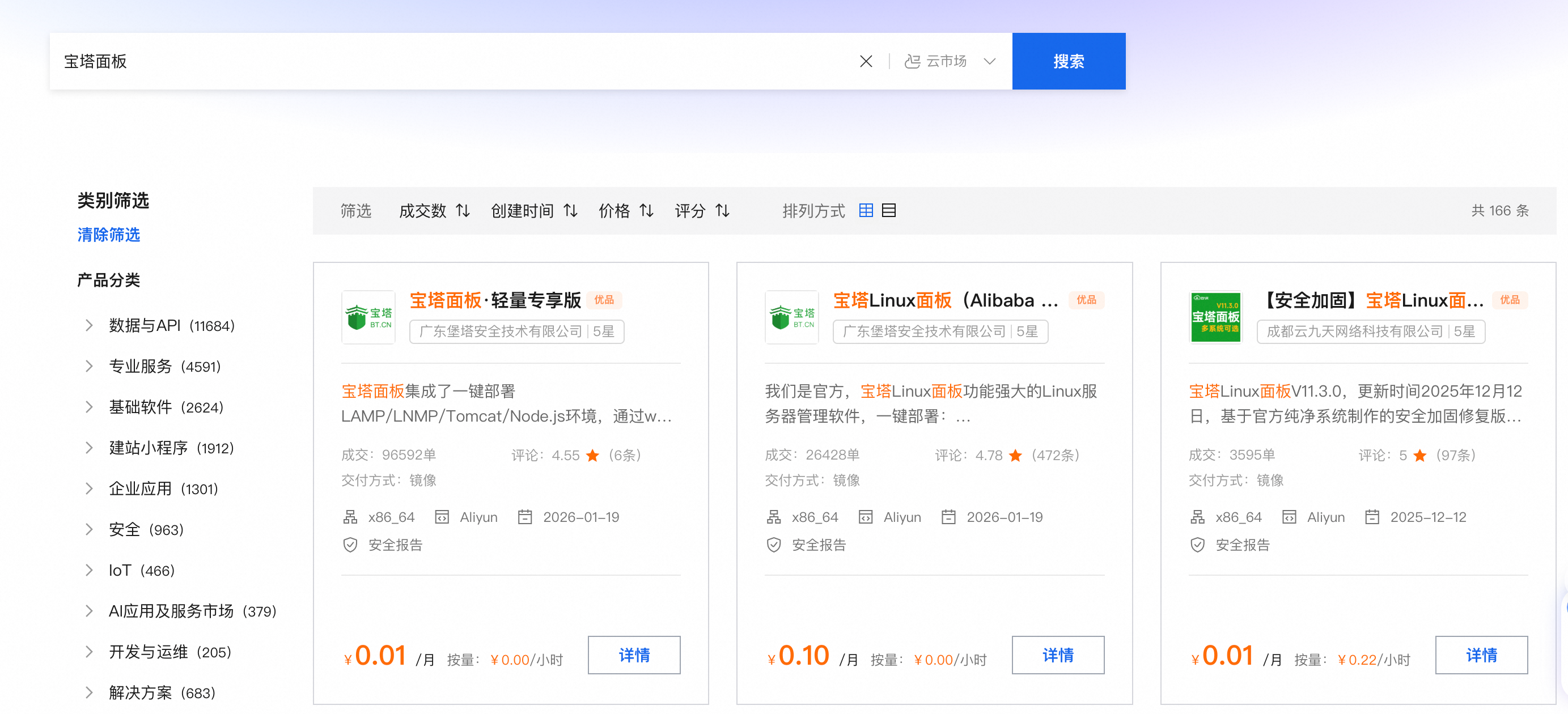The width and height of the screenshot is (1568, 714).
Task: Clear the search box with X icon
Action: (x=866, y=61)
